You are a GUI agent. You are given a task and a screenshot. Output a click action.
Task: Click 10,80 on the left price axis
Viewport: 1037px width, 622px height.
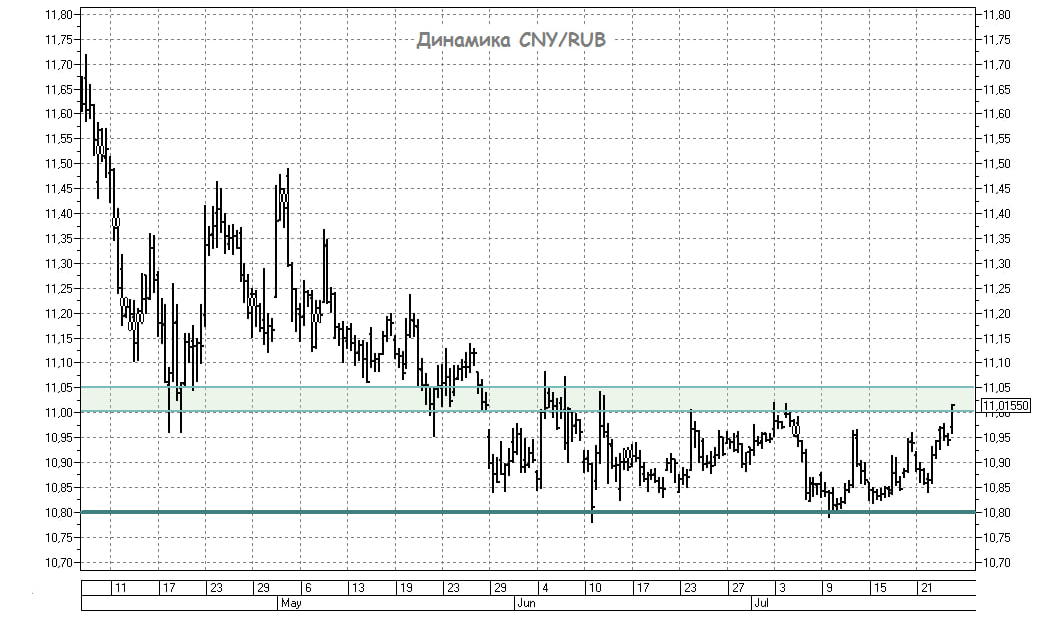click(x=60, y=512)
